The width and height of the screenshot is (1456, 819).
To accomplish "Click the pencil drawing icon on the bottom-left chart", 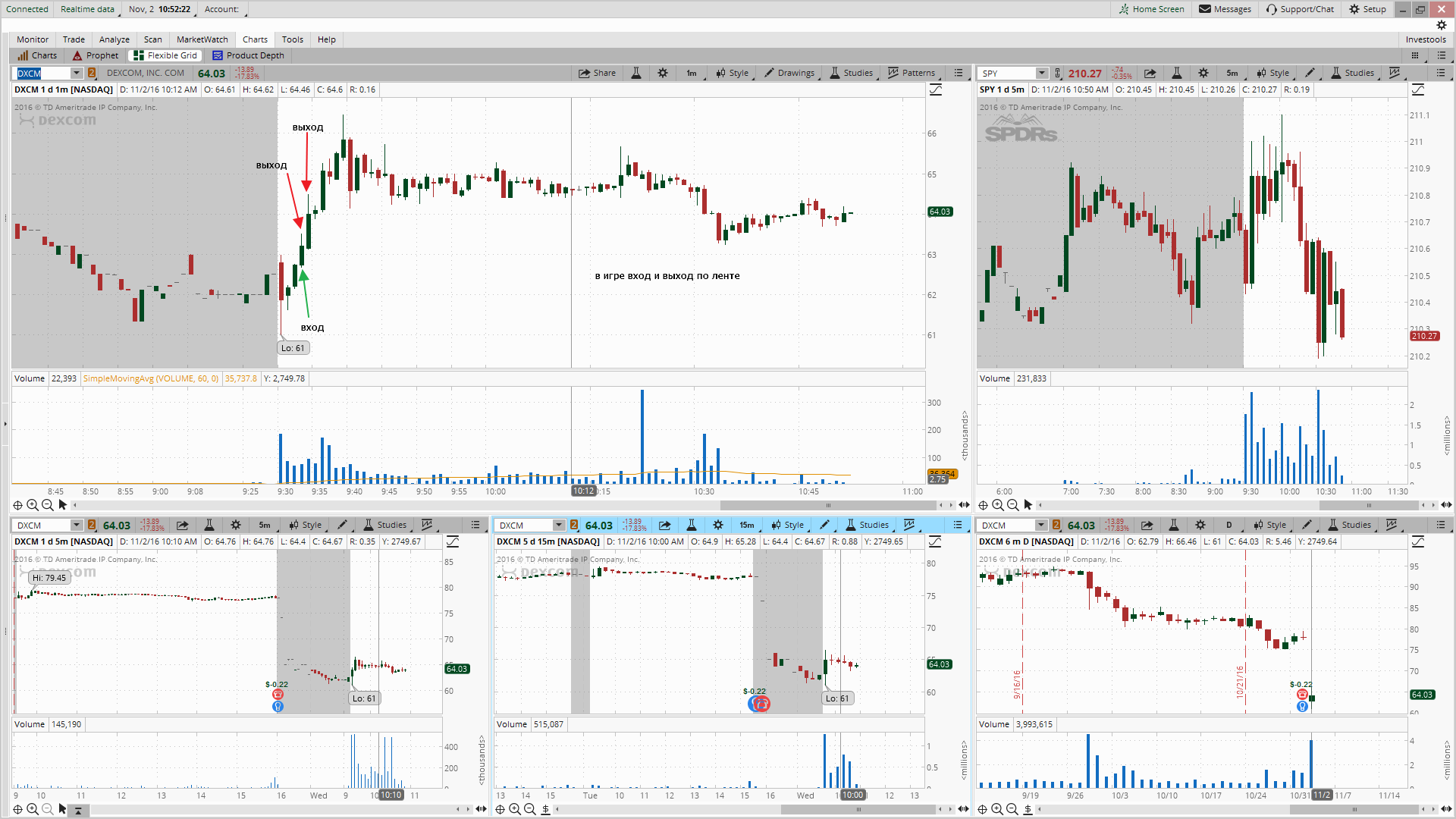I will (342, 525).
